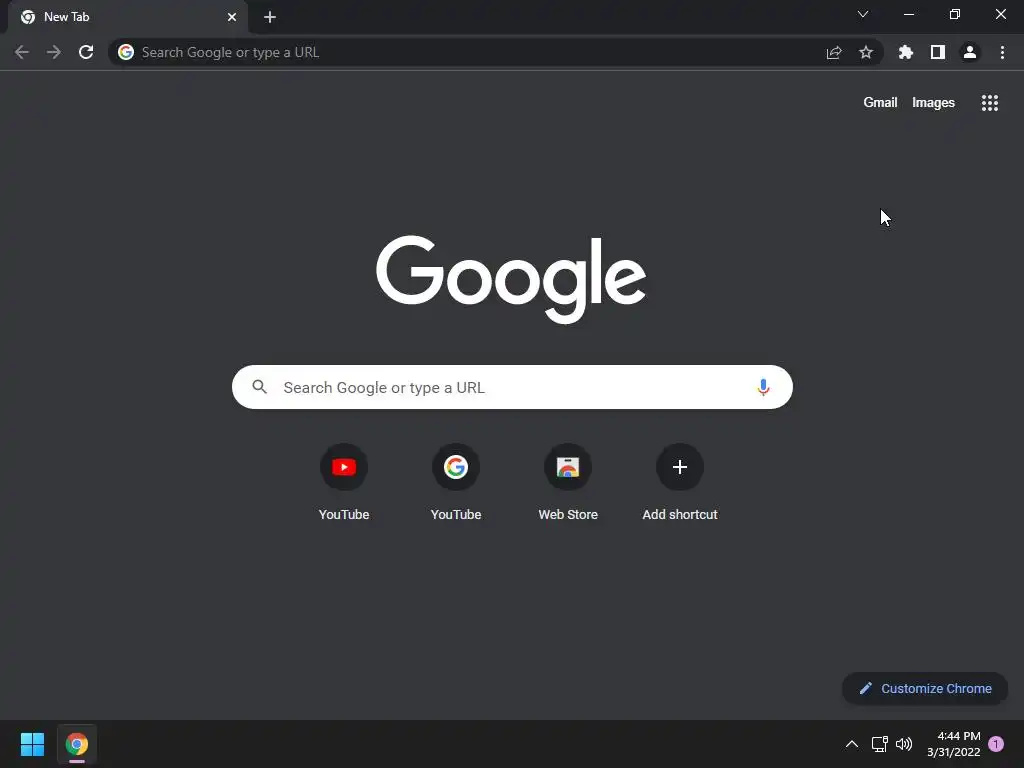1024x768 pixels.
Task: Open a new tab with plus button
Action: pyautogui.click(x=270, y=17)
